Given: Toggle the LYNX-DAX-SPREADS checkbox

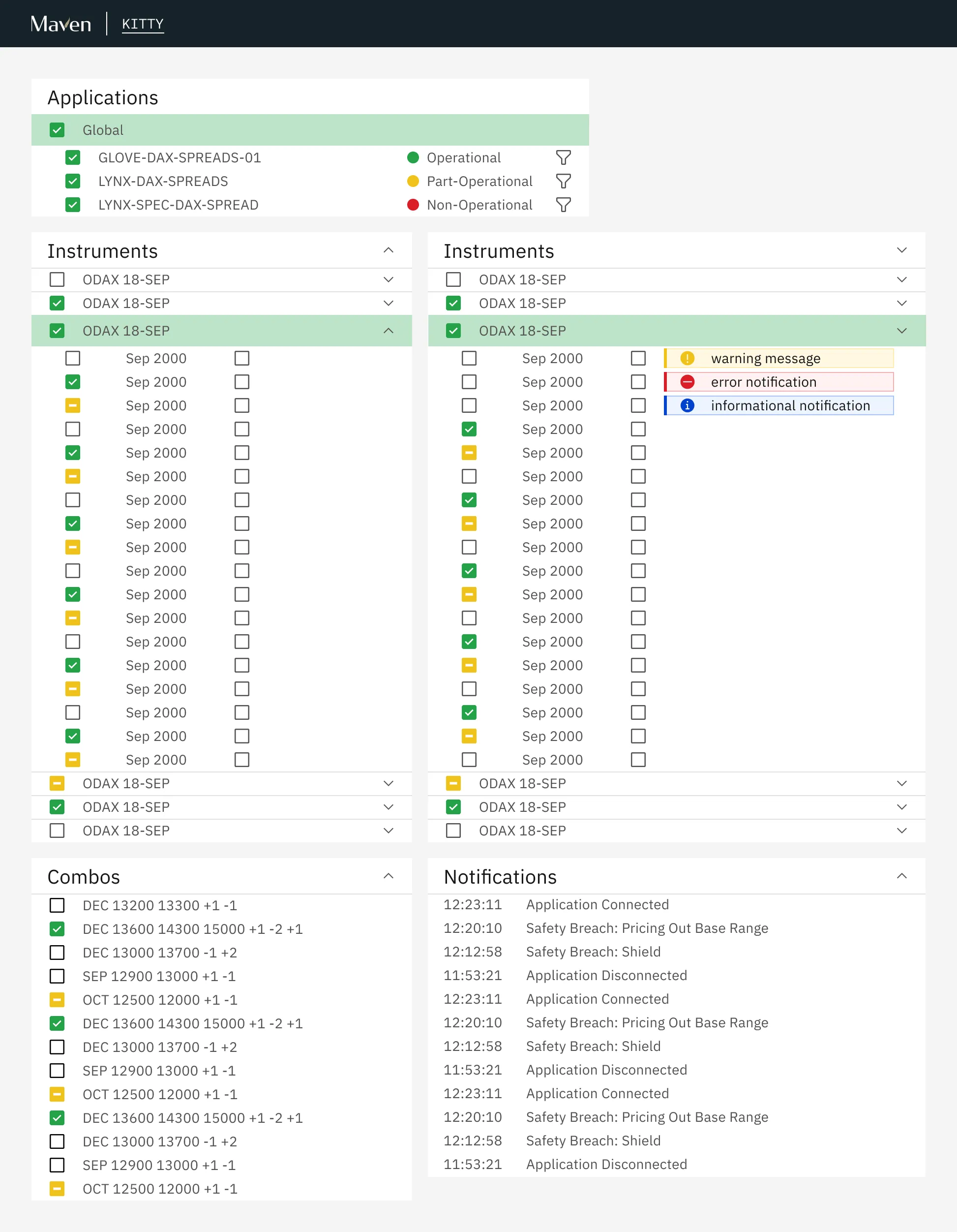Looking at the screenshot, I should click(73, 181).
